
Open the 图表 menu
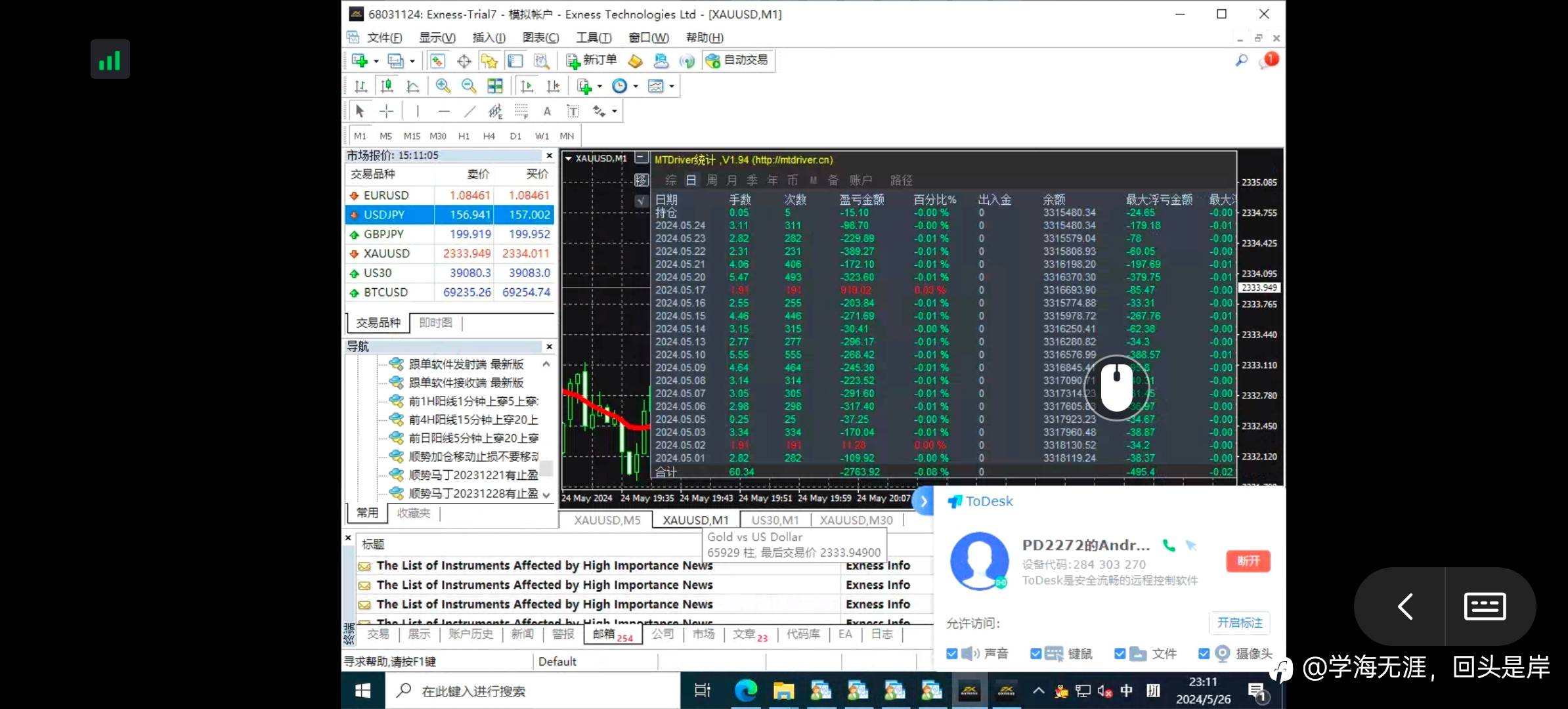click(x=540, y=37)
